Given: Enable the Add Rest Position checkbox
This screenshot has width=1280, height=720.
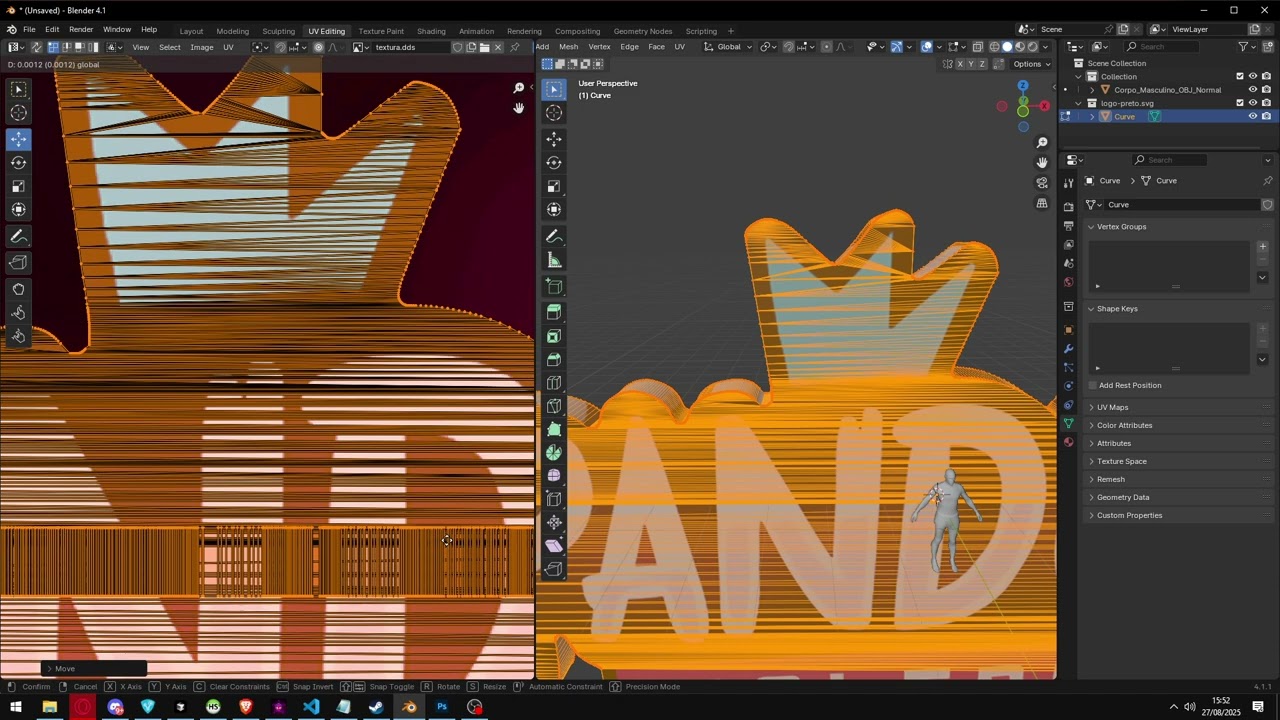Looking at the screenshot, I should 1092,385.
